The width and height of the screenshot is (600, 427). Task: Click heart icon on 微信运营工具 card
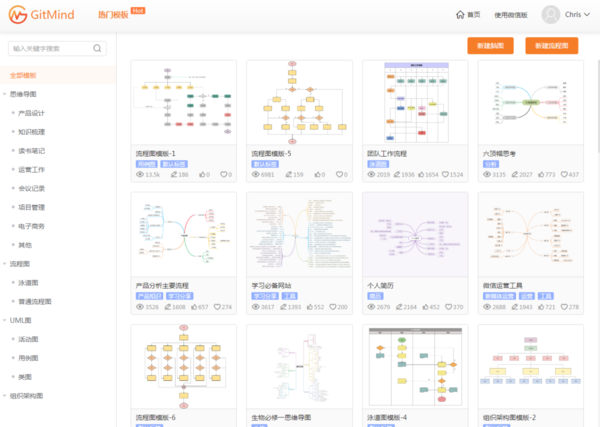click(x=564, y=307)
